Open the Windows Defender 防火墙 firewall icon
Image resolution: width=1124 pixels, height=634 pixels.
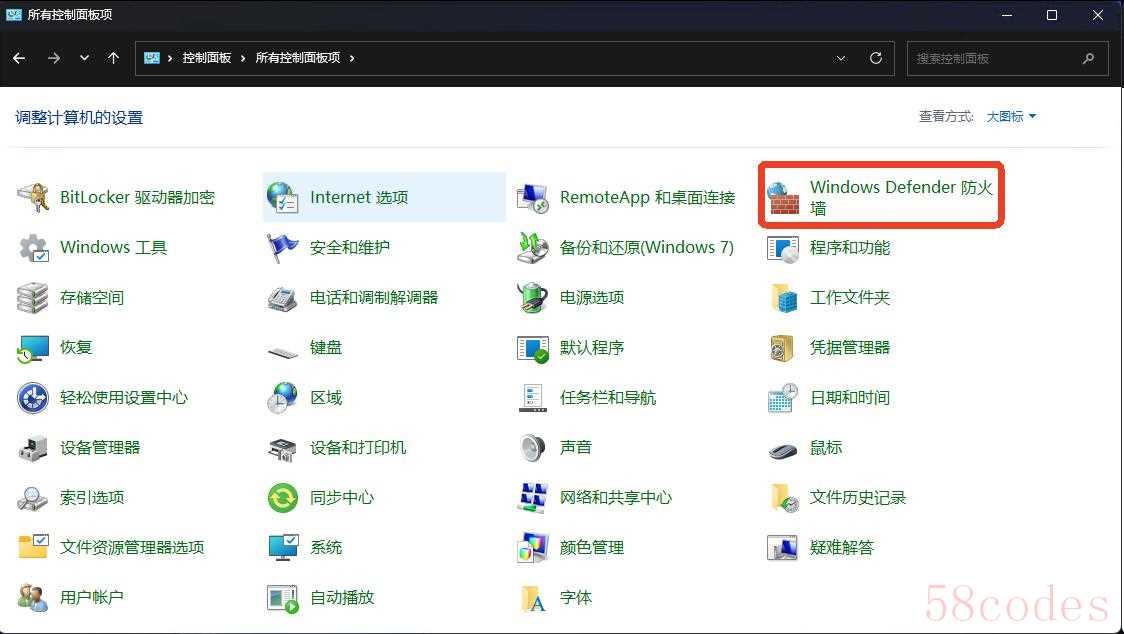[x=783, y=198]
